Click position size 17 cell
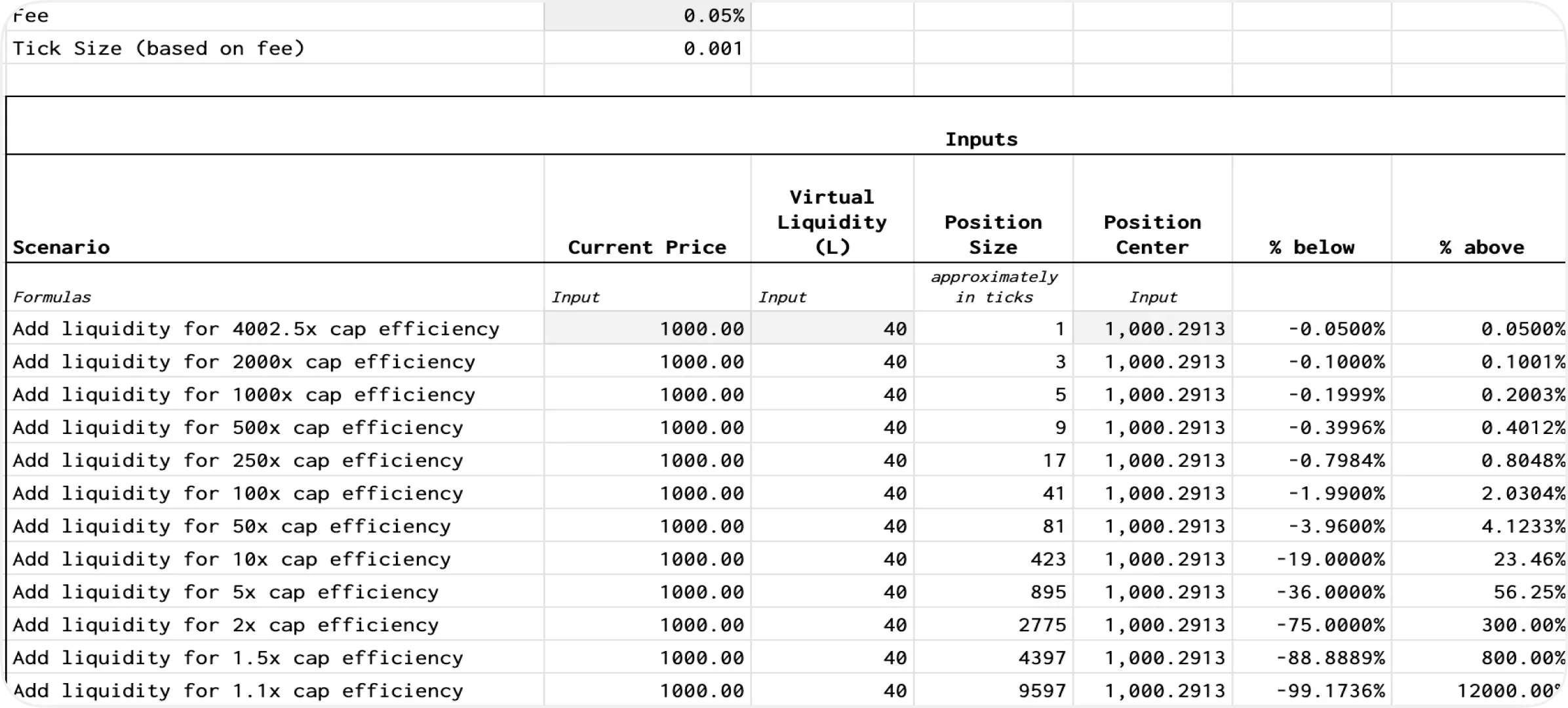Image resolution: width=1568 pixels, height=708 pixels. pos(994,460)
